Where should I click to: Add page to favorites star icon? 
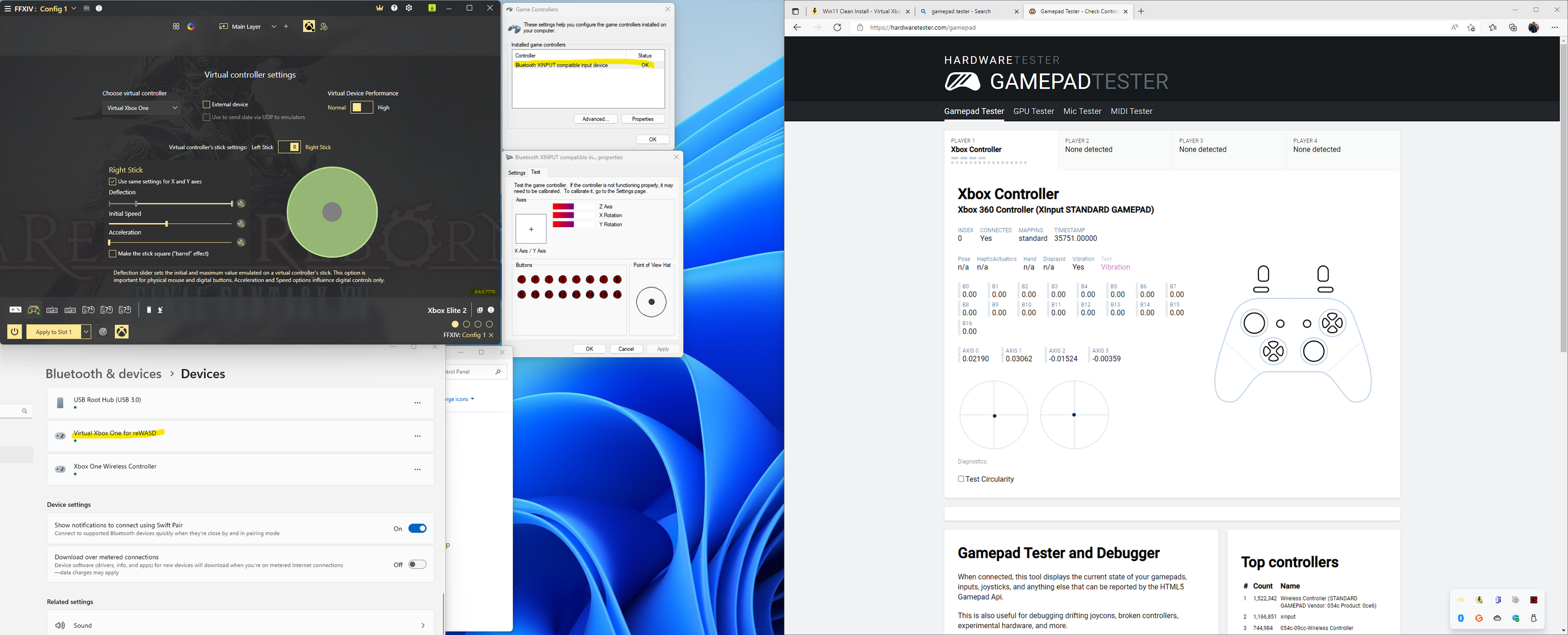click(1471, 27)
